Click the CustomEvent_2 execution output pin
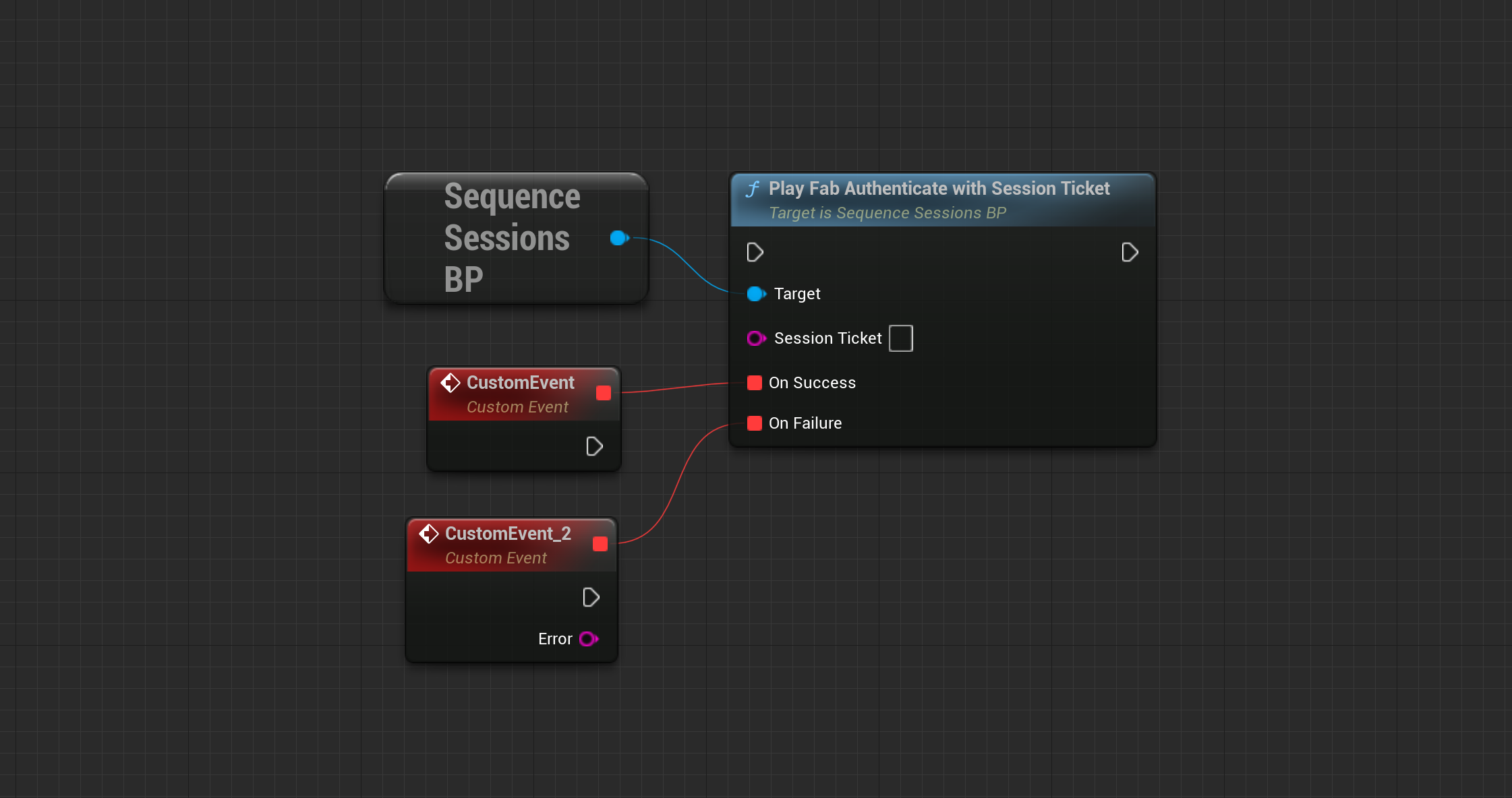This screenshot has height=798, width=1512. coord(591,597)
